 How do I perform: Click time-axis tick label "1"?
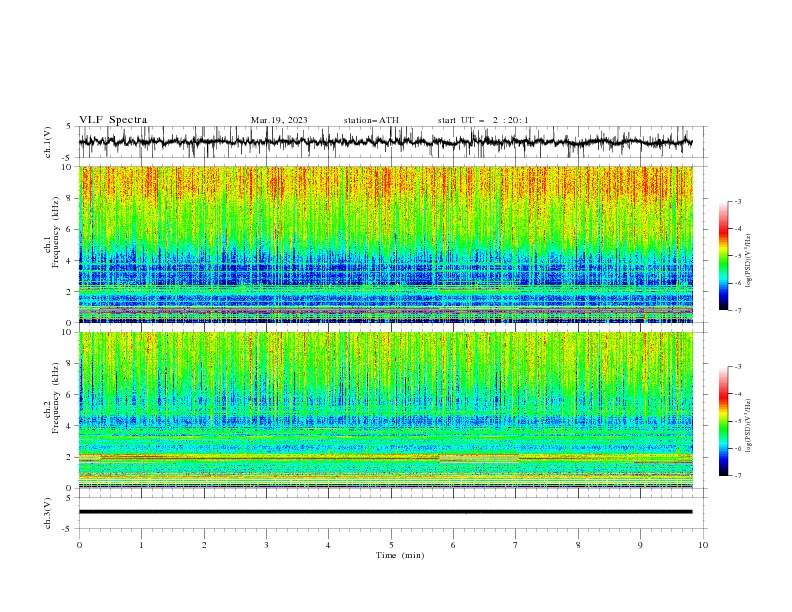tap(141, 545)
